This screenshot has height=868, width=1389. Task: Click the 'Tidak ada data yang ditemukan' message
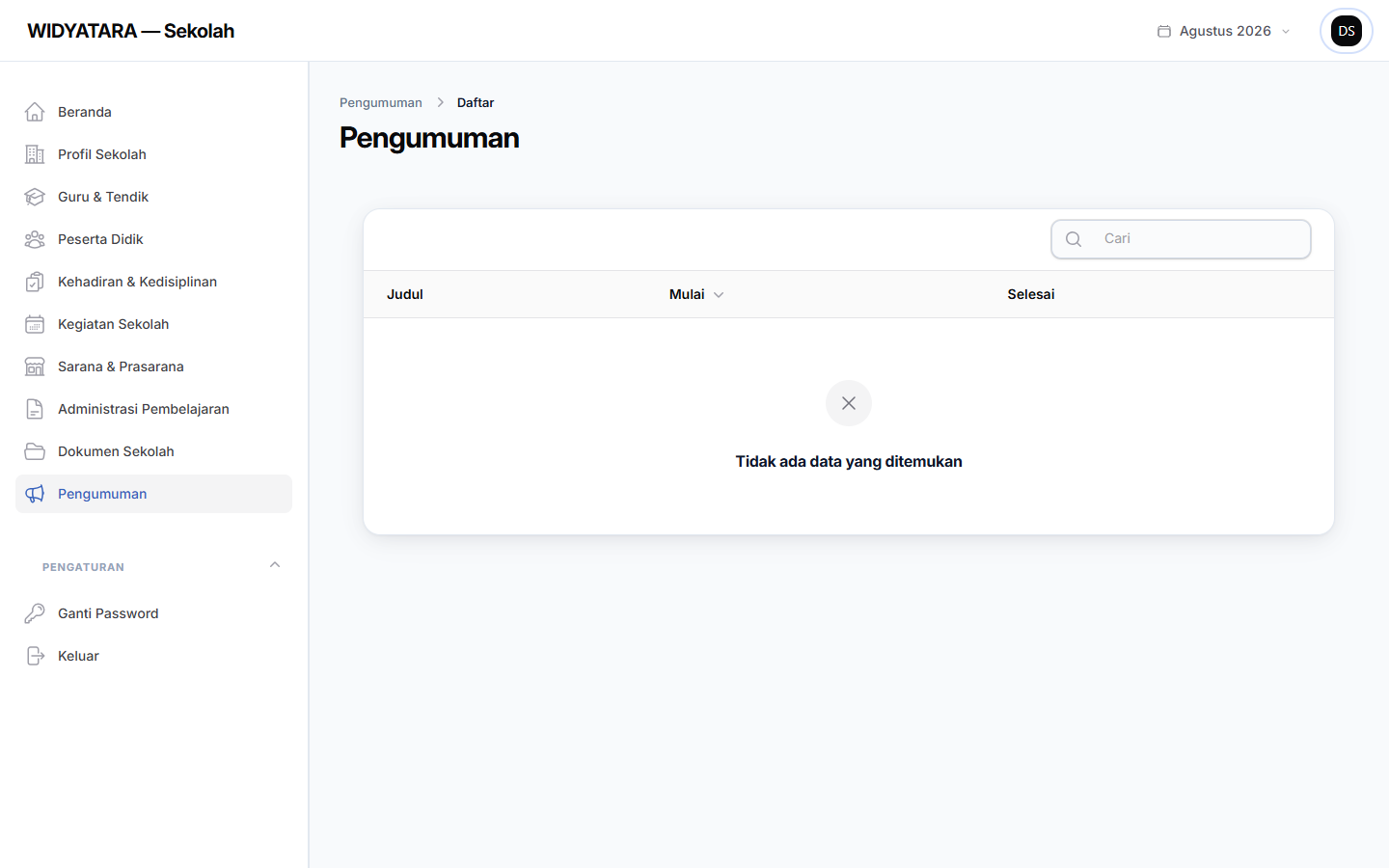[849, 461]
